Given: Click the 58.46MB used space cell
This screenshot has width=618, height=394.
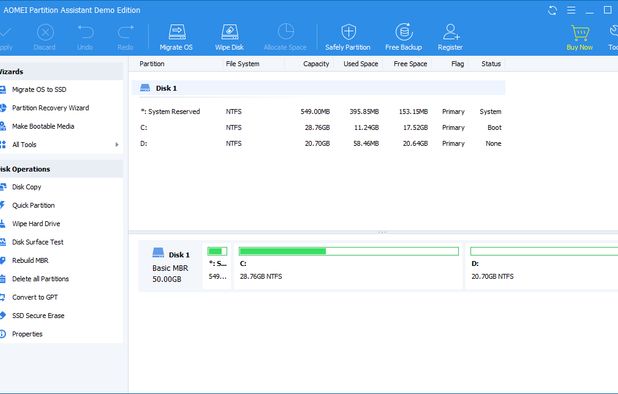Looking at the screenshot, I should coord(366,143).
